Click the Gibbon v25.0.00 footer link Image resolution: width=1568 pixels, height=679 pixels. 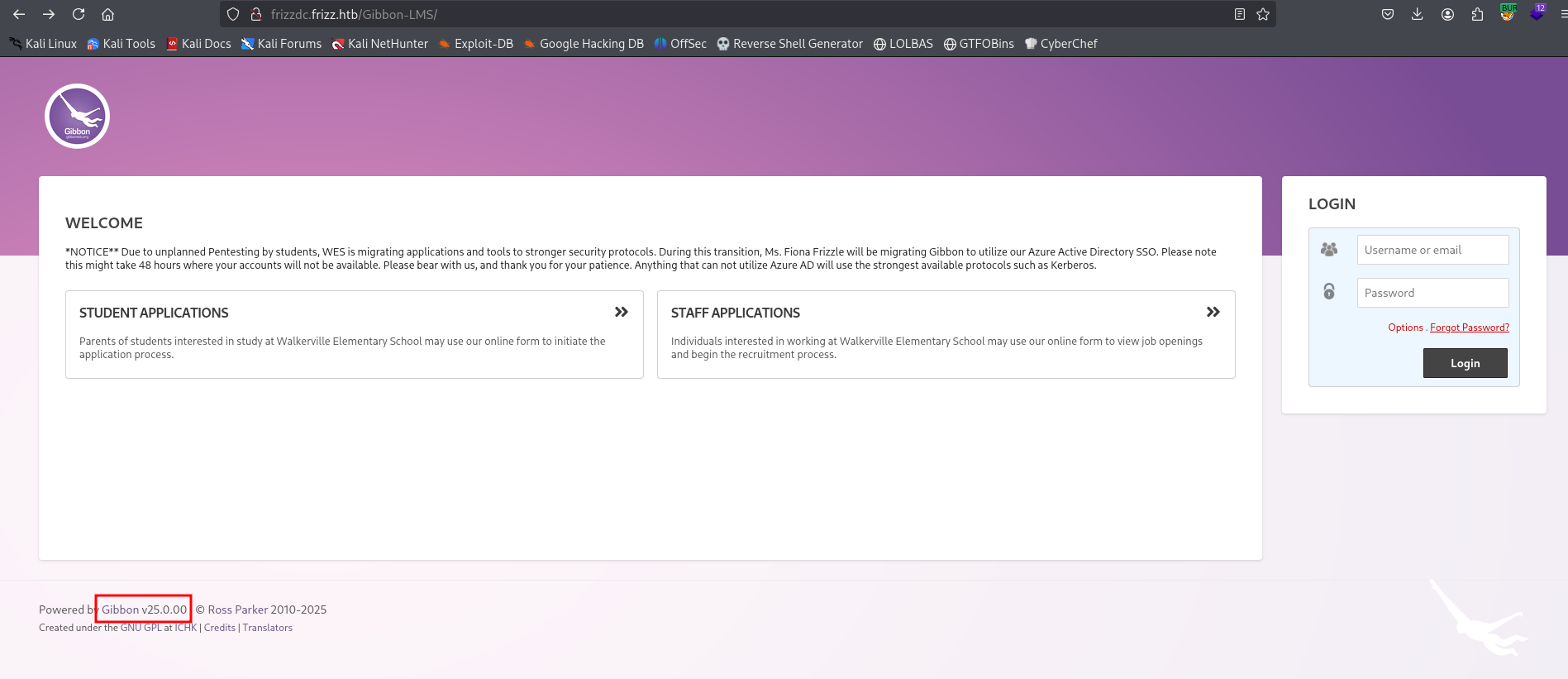(x=144, y=610)
